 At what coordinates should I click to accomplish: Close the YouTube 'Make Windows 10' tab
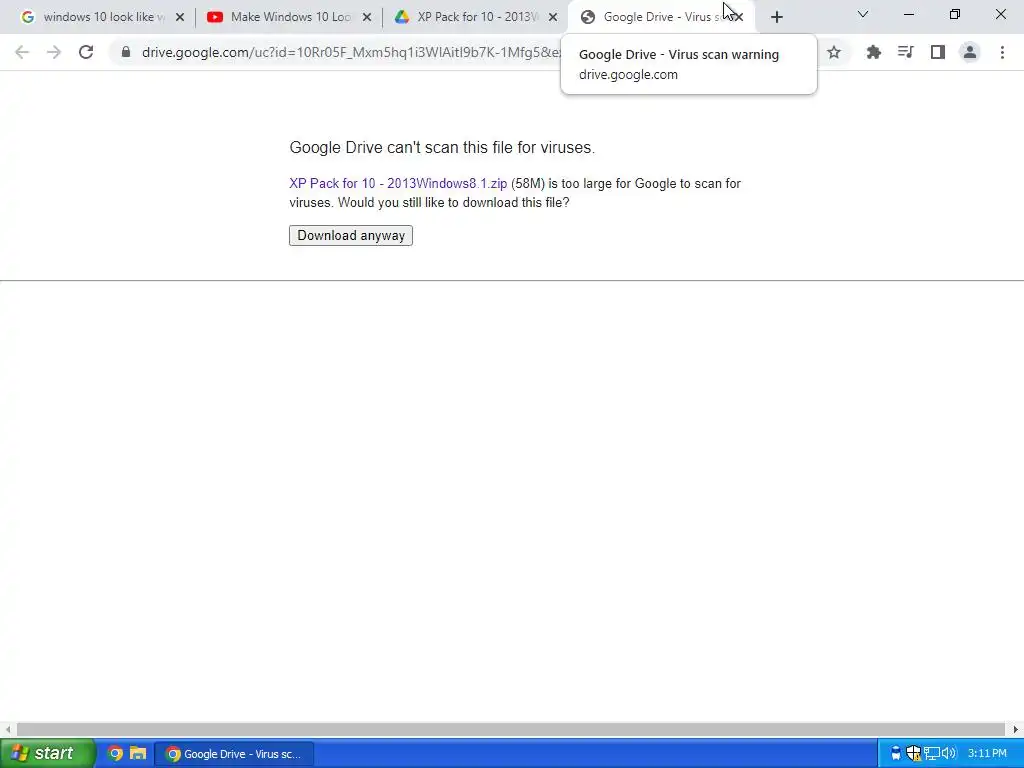pyautogui.click(x=367, y=18)
